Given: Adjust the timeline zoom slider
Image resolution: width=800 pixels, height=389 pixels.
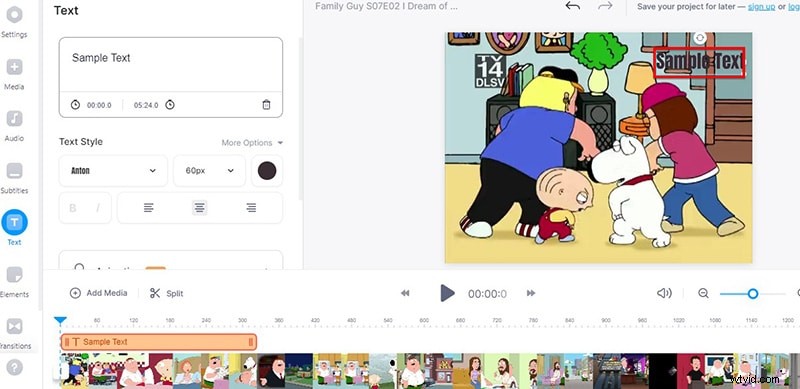Looking at the screenshot, I should tap(753, 294).
